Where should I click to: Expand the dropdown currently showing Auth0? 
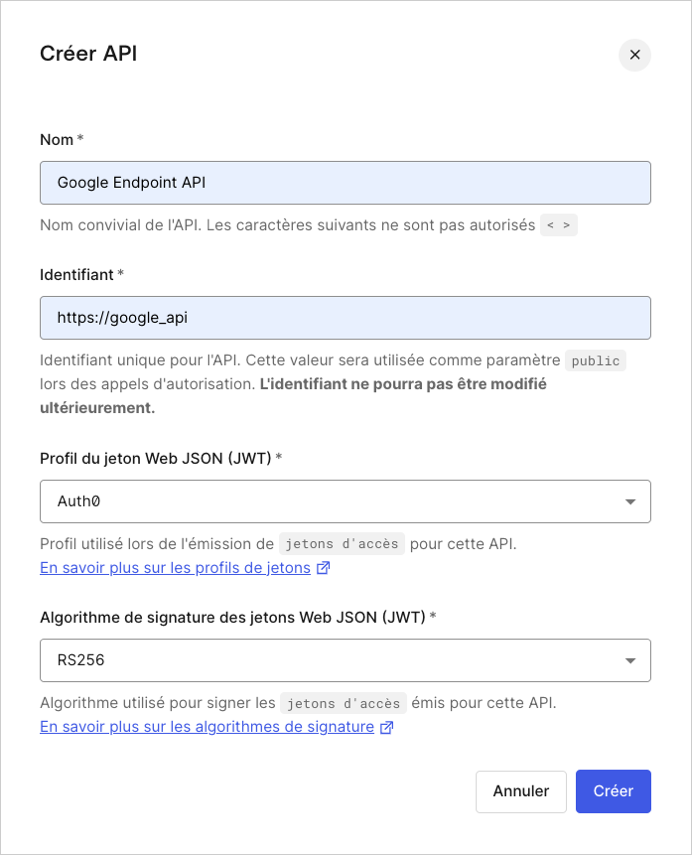345,501
